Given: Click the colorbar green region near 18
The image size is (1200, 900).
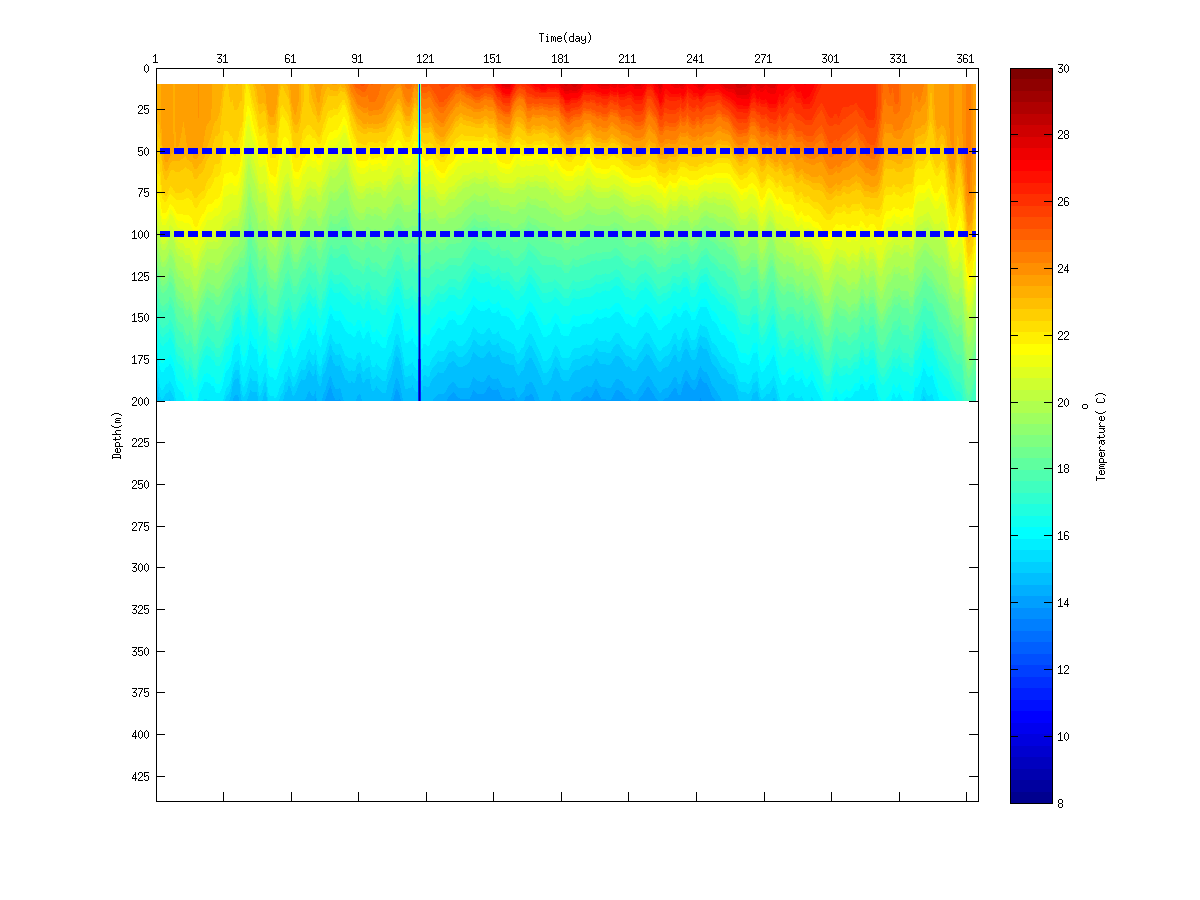Looking at the screenshot, I should tap(1031, 468).
